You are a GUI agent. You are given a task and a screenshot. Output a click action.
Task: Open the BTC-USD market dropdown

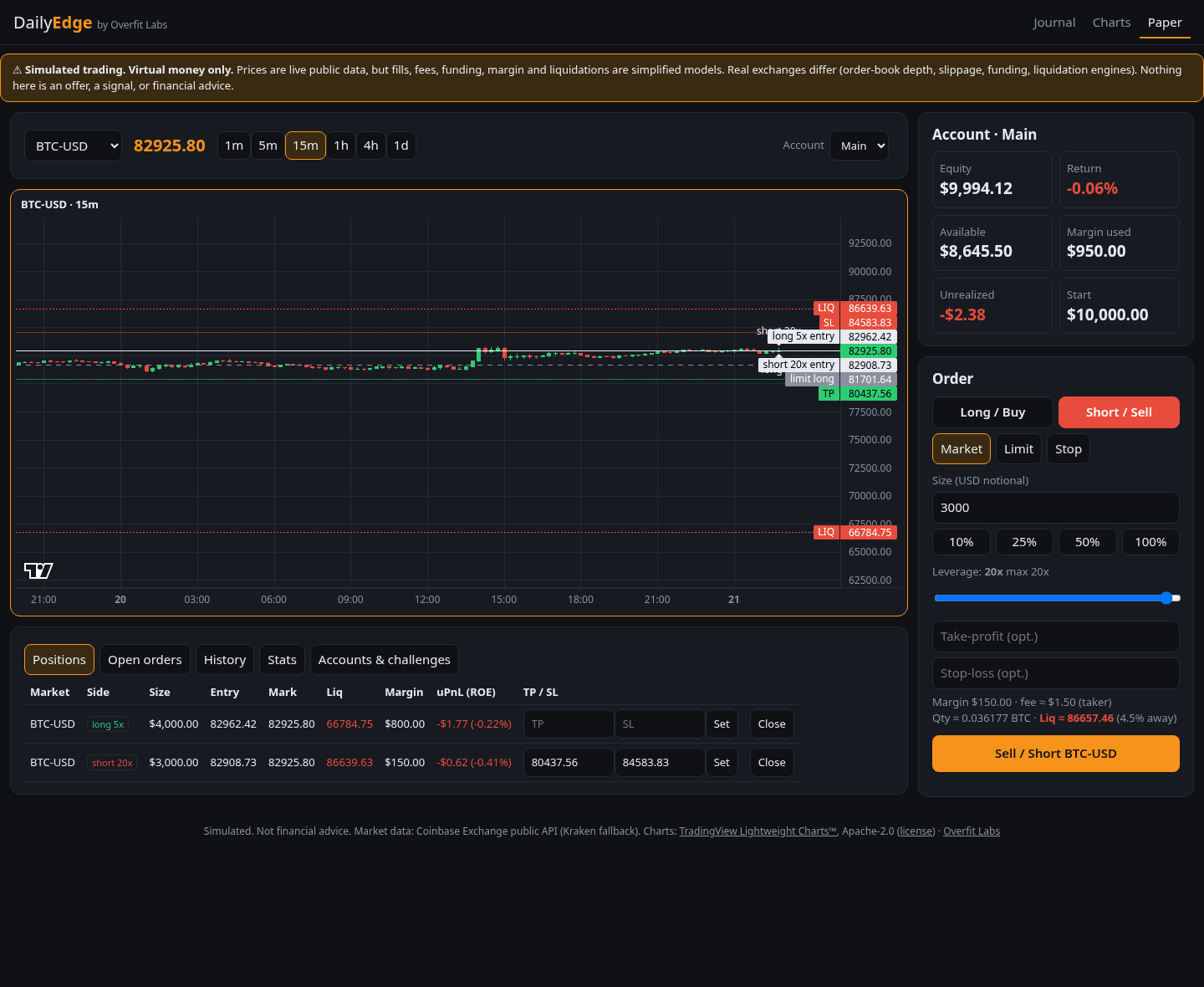tap(73, 146)
